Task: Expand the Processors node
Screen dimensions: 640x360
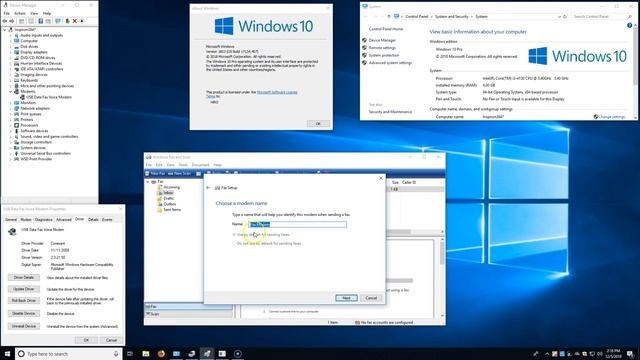Action: click(x=11, y=125)
